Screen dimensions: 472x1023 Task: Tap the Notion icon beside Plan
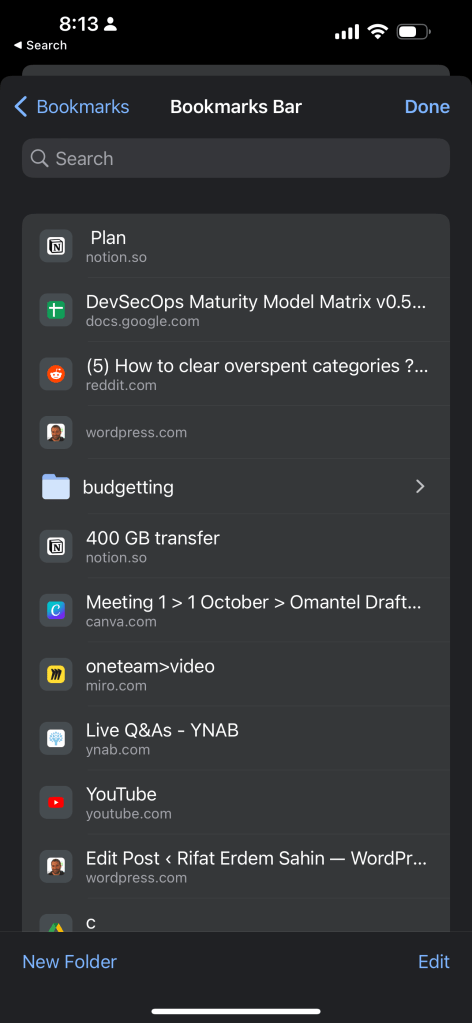(x=56, y=246)
